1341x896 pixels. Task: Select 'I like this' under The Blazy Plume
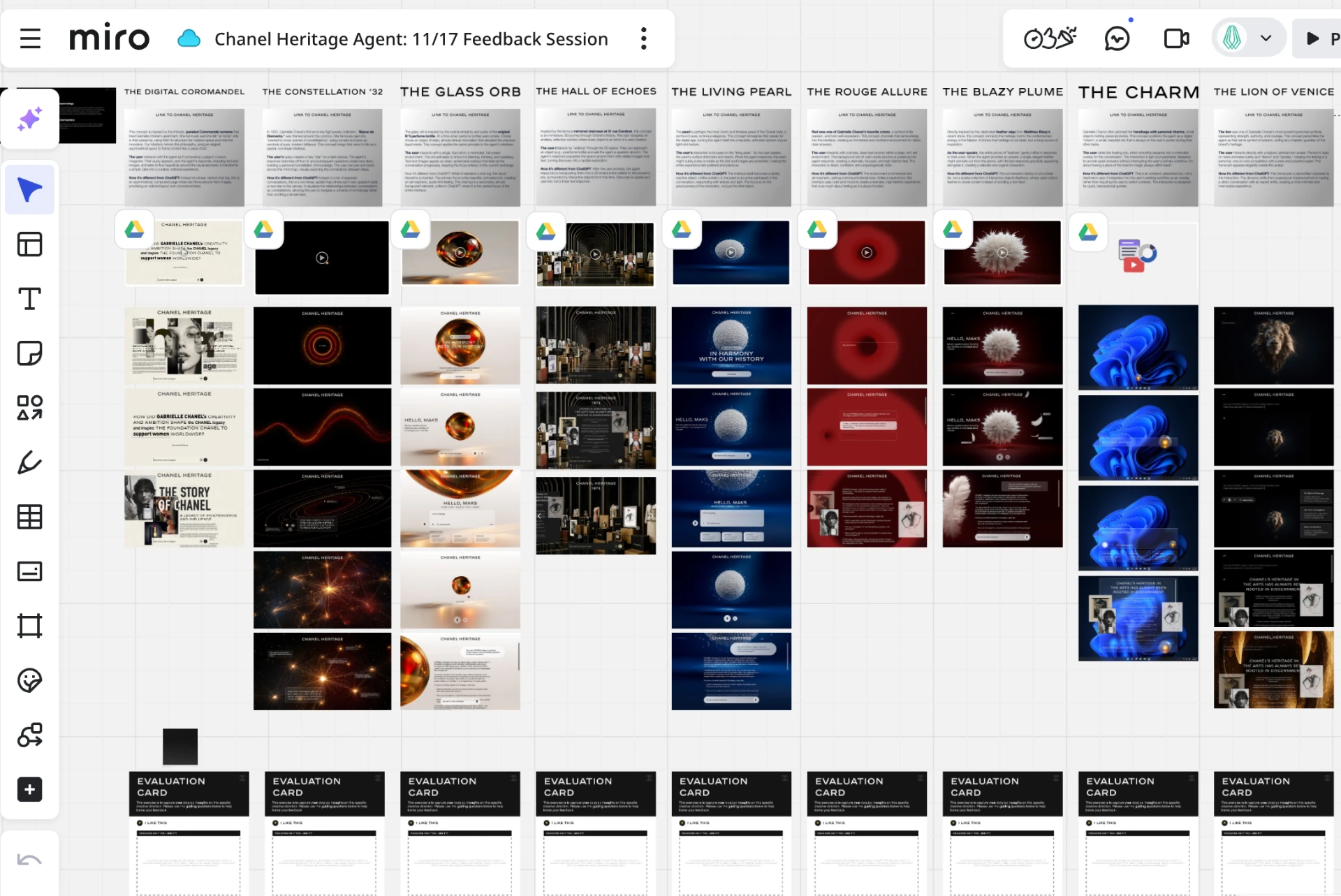click(965, 823)
